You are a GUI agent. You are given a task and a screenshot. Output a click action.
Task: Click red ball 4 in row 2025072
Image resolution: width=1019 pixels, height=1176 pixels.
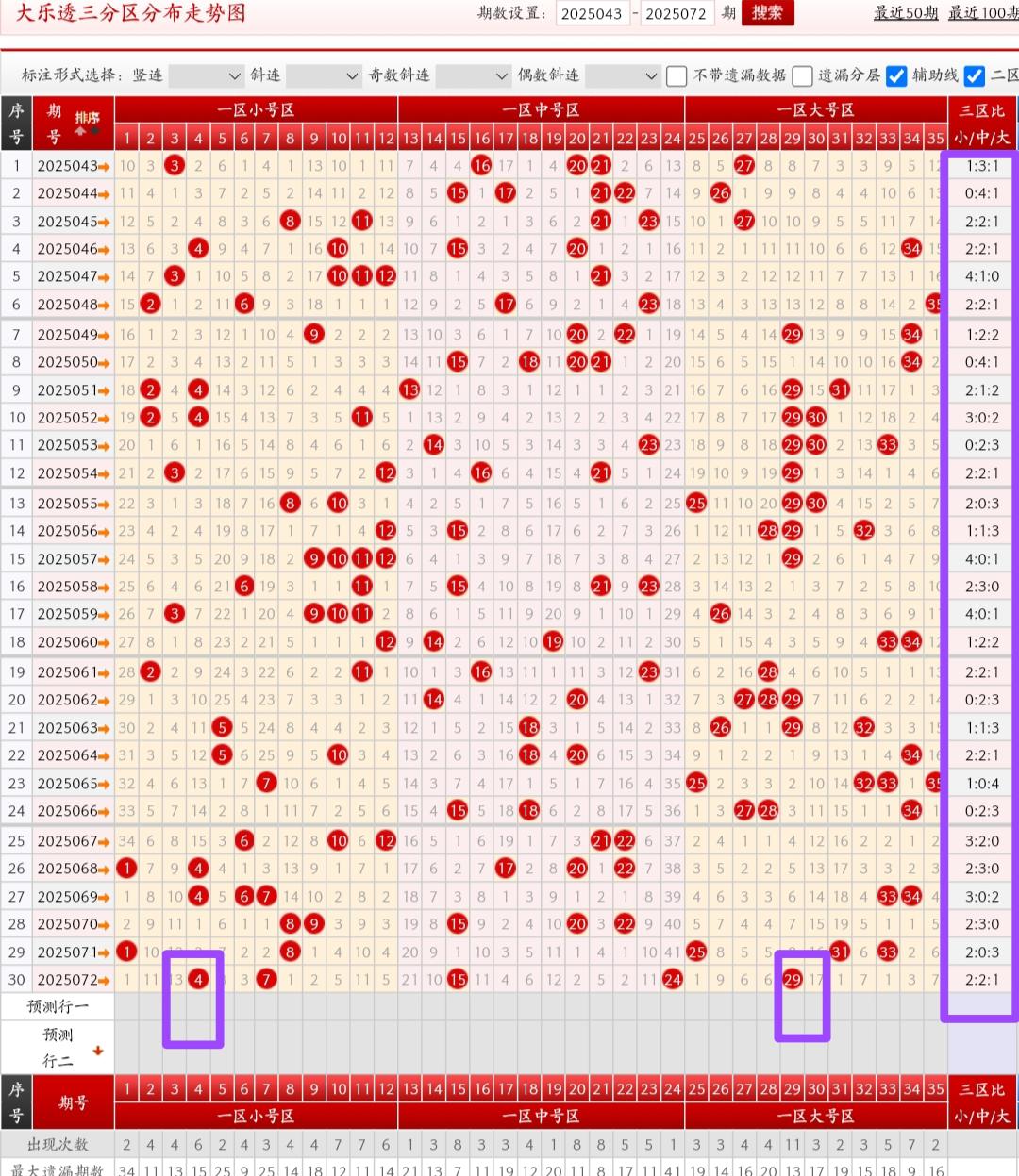pos(198,980)
